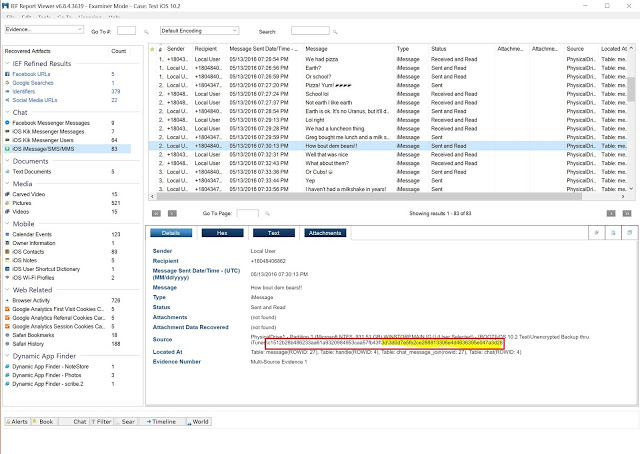Click the Google Searches artifact icon
640x454 pixels.
[x=7, y=83]
